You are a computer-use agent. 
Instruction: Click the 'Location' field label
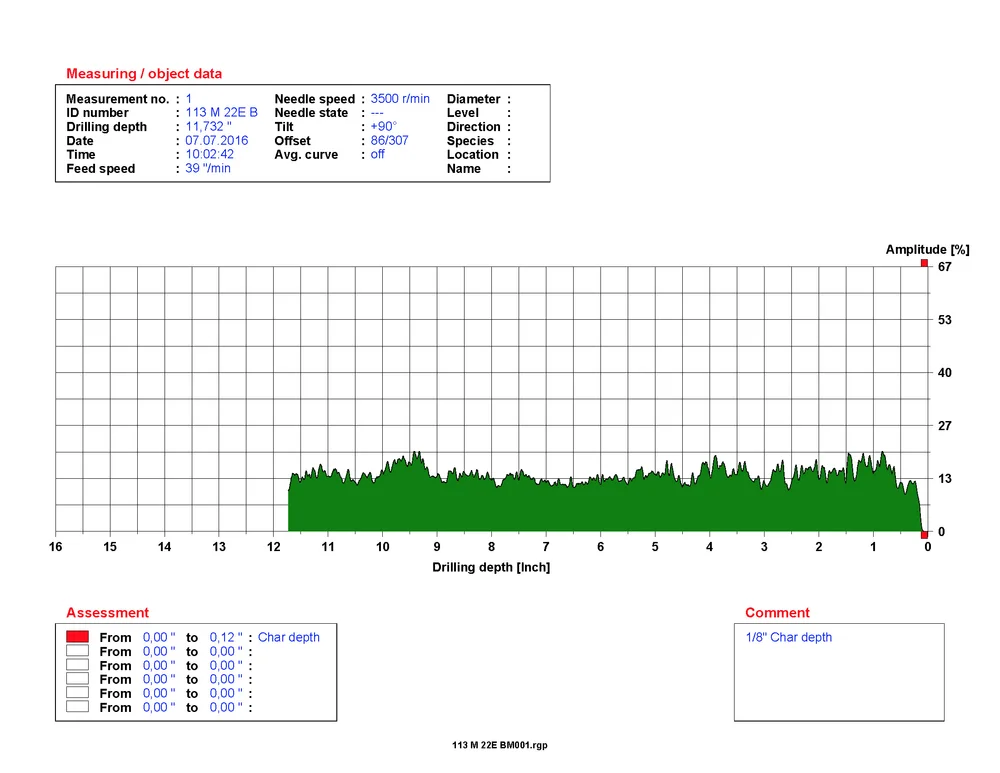pyautogui.click(x=473, y=155)
